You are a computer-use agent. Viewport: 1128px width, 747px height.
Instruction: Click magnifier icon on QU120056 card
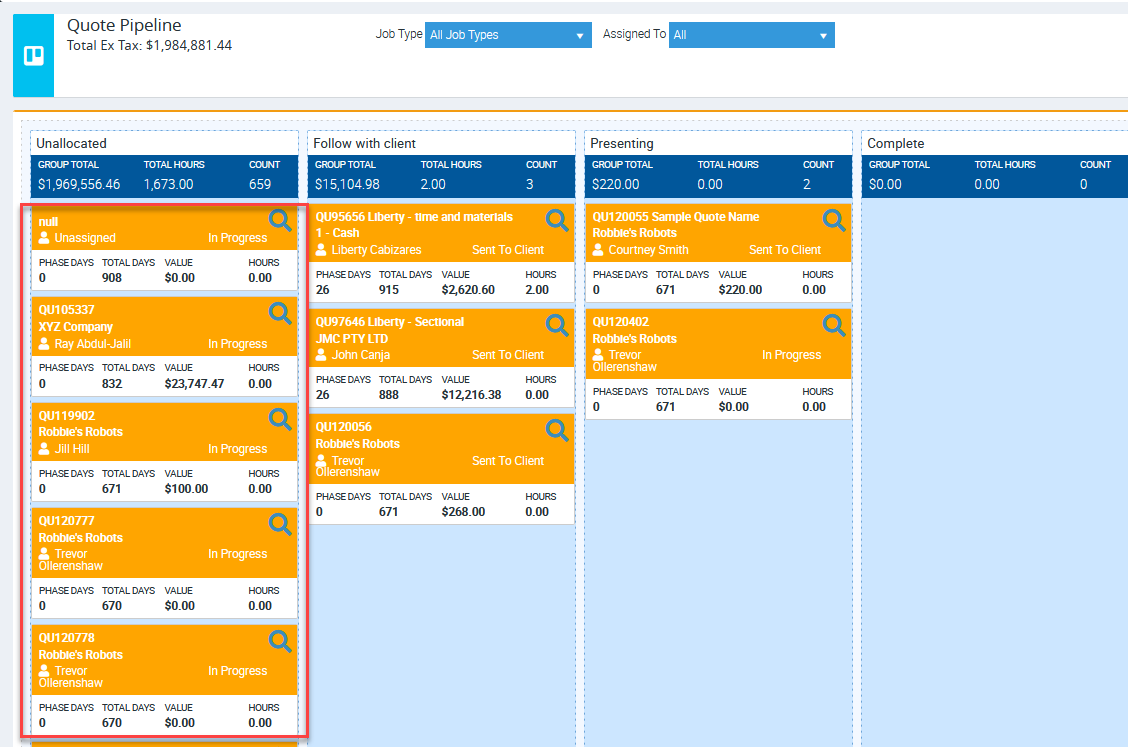[x=557, y=431]
